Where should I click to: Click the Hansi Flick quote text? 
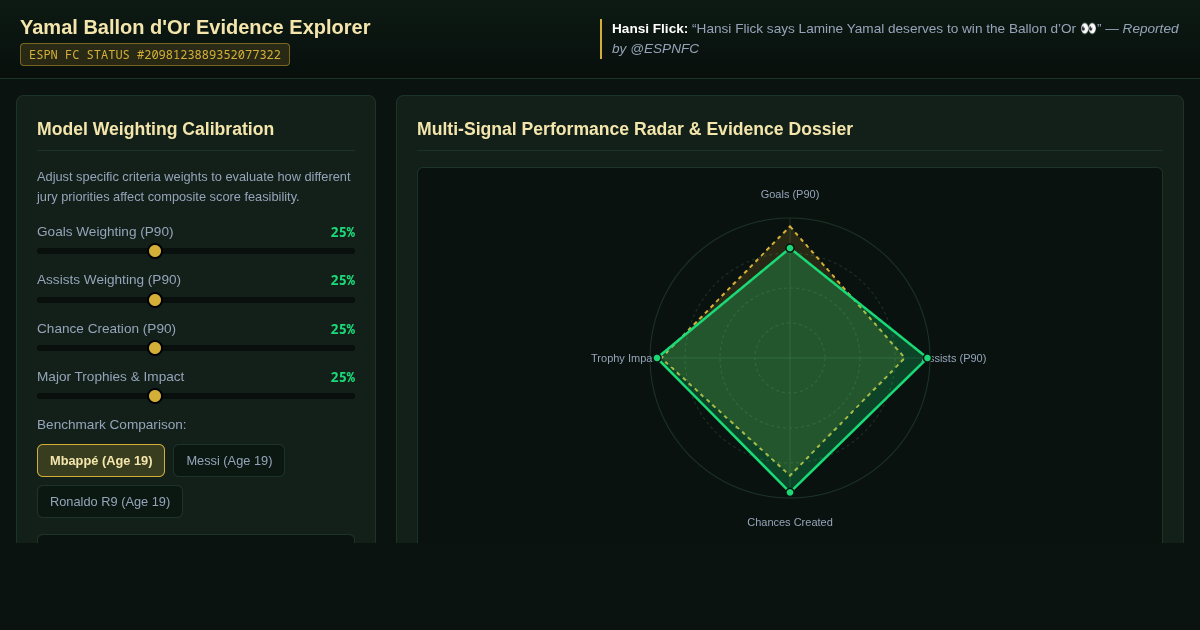[x=896, y=28]
